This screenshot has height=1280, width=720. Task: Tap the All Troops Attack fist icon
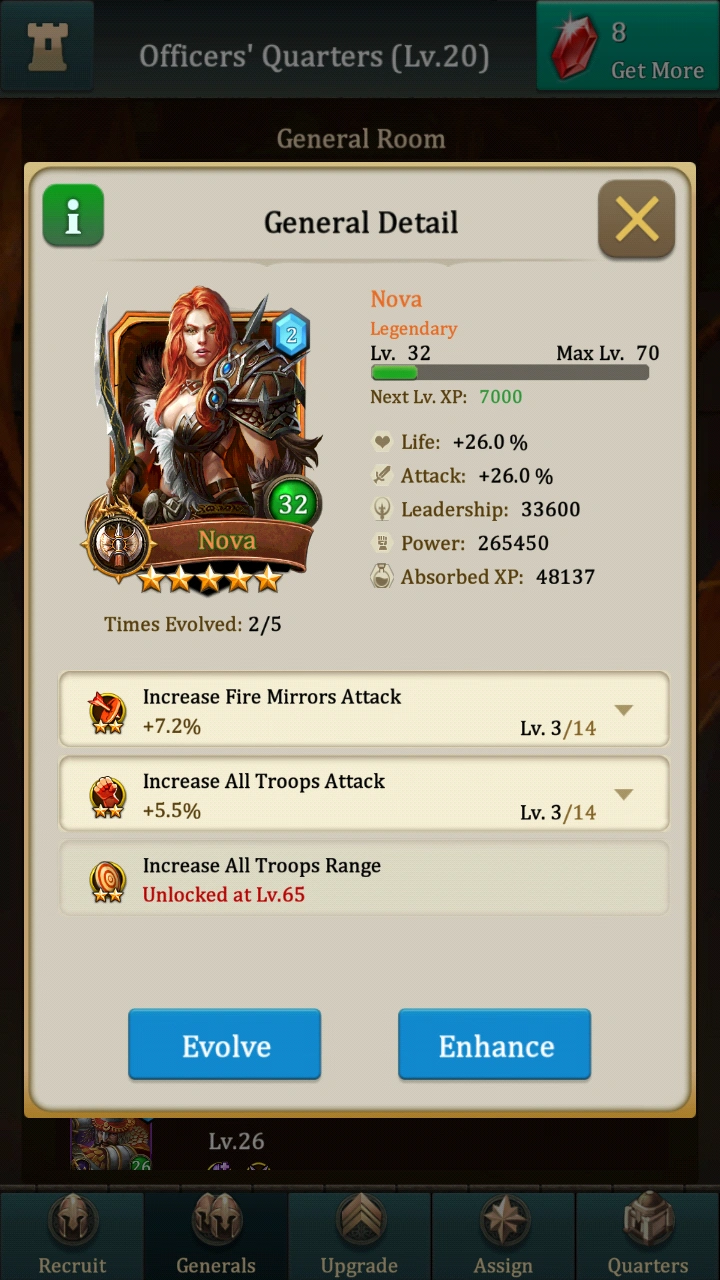click(x=107, y=797)
